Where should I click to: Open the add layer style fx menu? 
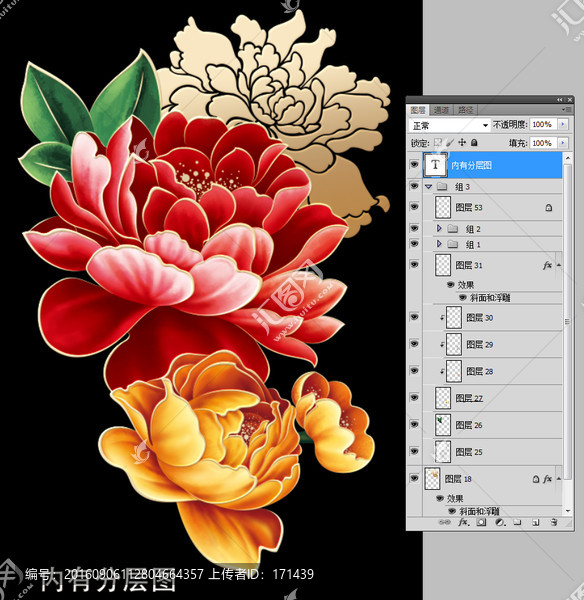point(463,522)
